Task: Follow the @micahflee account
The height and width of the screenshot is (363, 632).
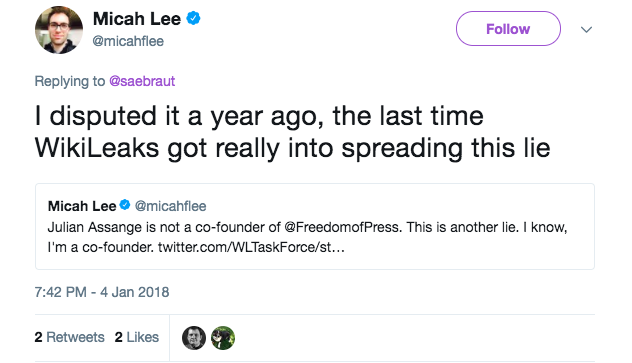Action: coord(508,29)
